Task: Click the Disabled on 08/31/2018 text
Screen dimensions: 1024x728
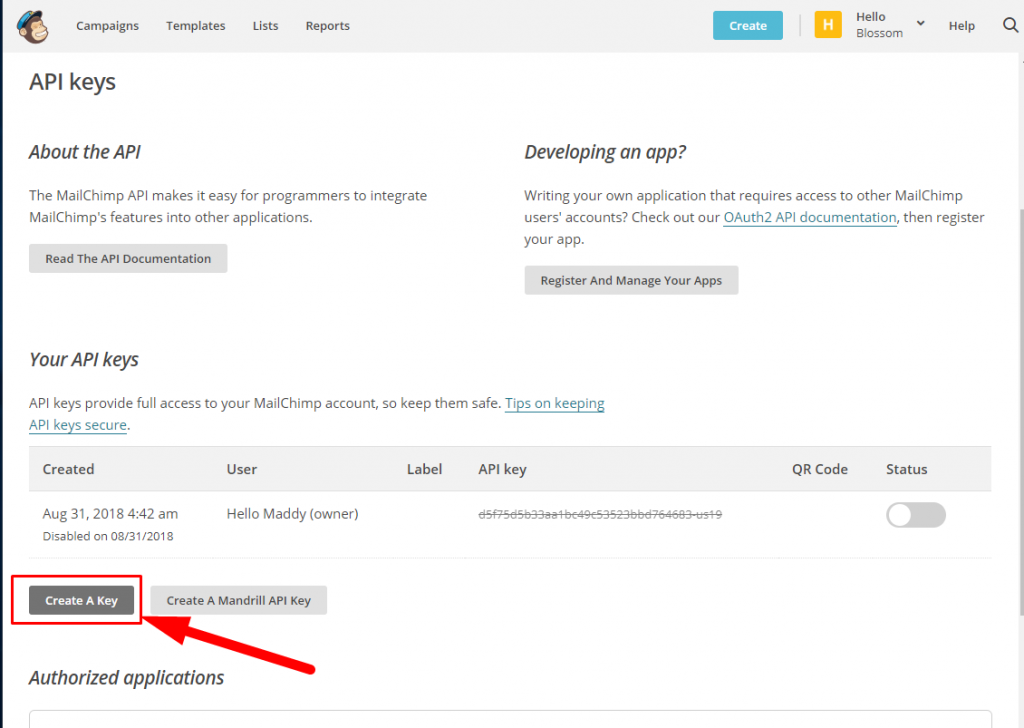Action: [x=108, y=536]
